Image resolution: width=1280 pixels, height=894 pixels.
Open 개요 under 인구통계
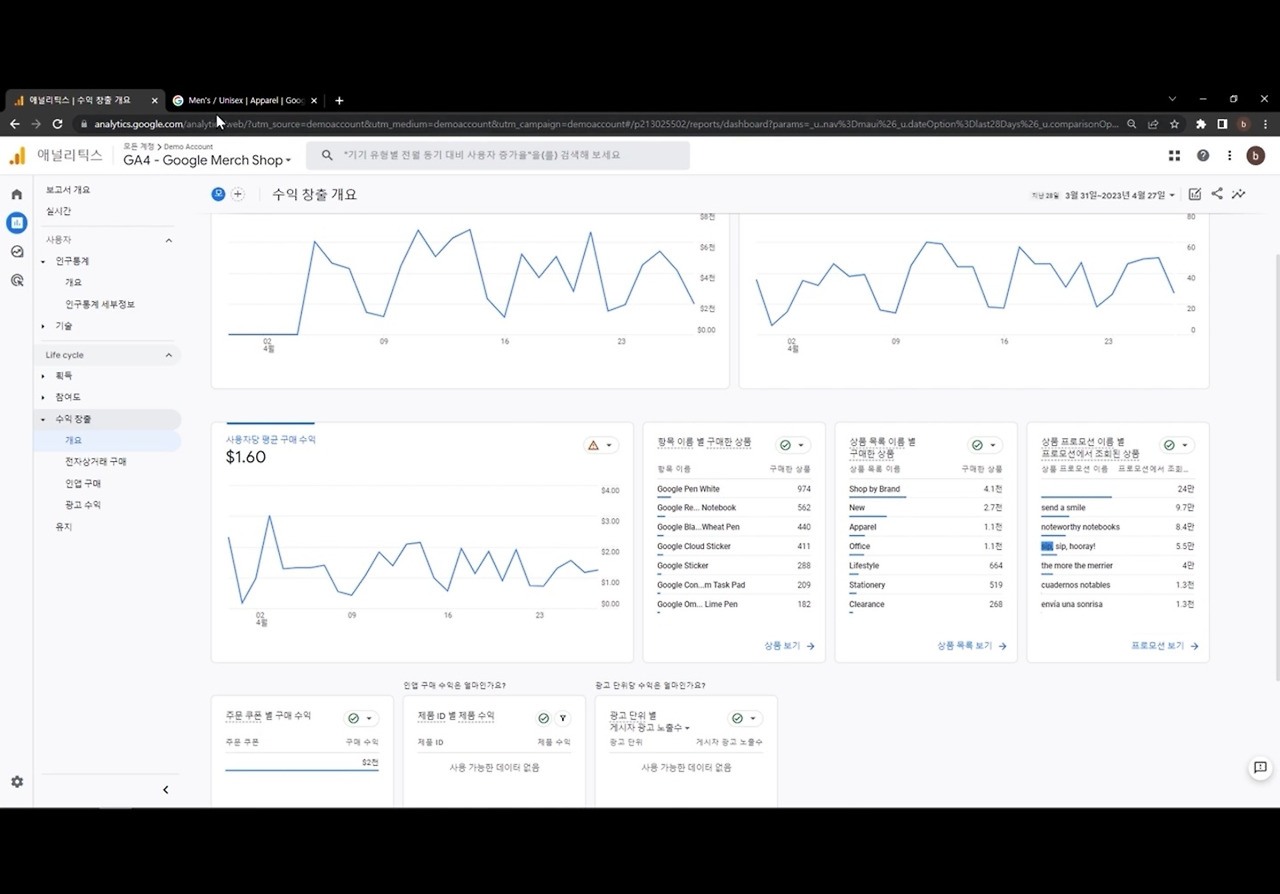74,283
